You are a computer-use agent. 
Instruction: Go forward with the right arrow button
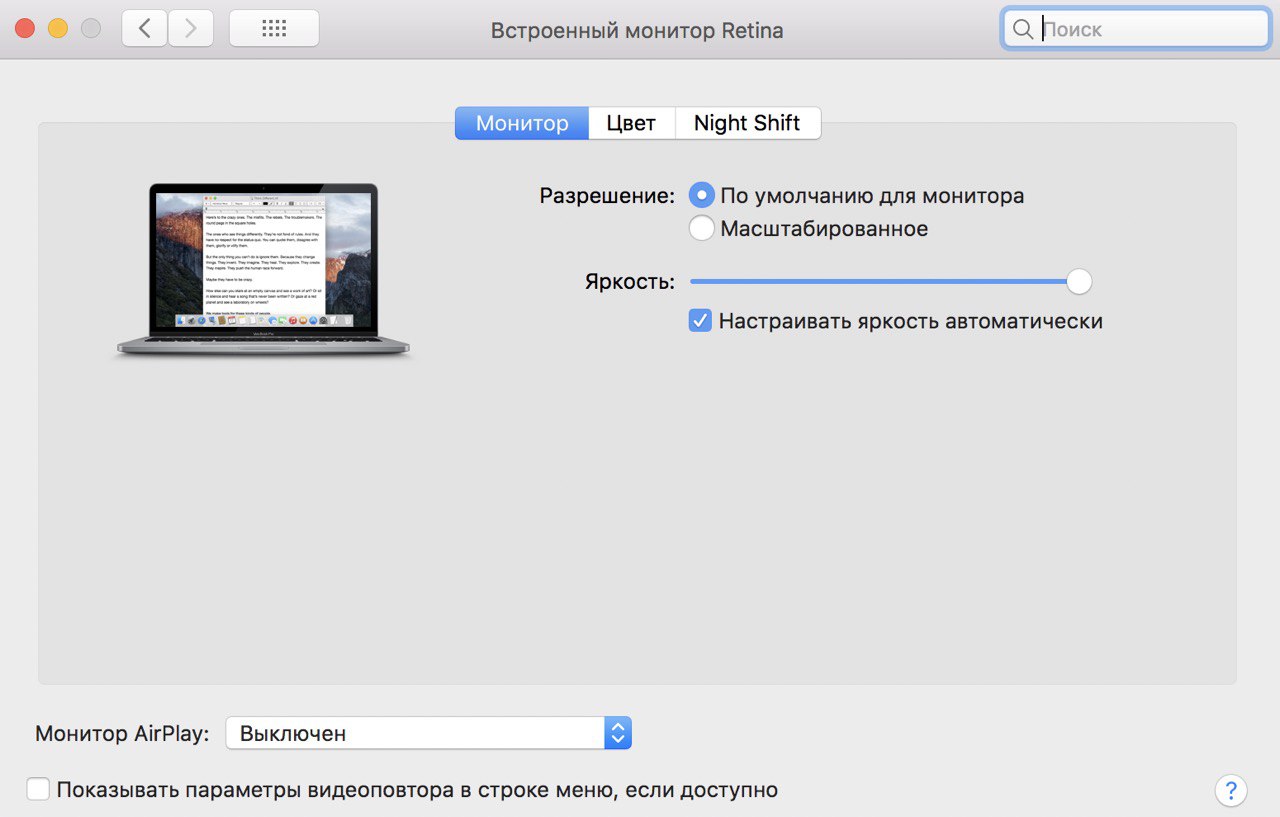coord(190,29)
